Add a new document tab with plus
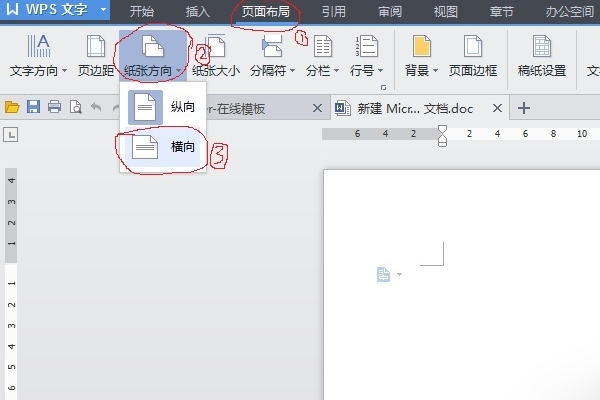The width and height of the screenshot is (600, 400). (x=524, y=108)
